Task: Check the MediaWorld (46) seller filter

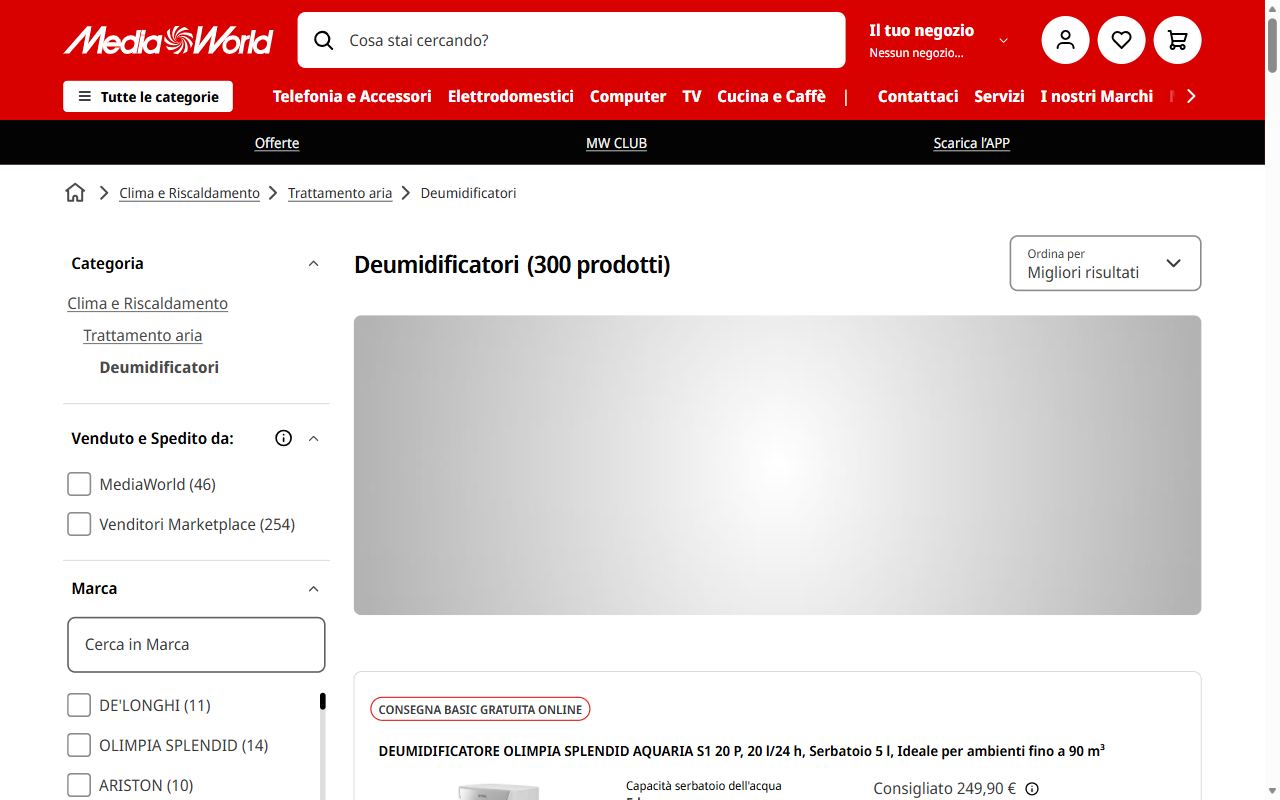Action: point(79,484)
